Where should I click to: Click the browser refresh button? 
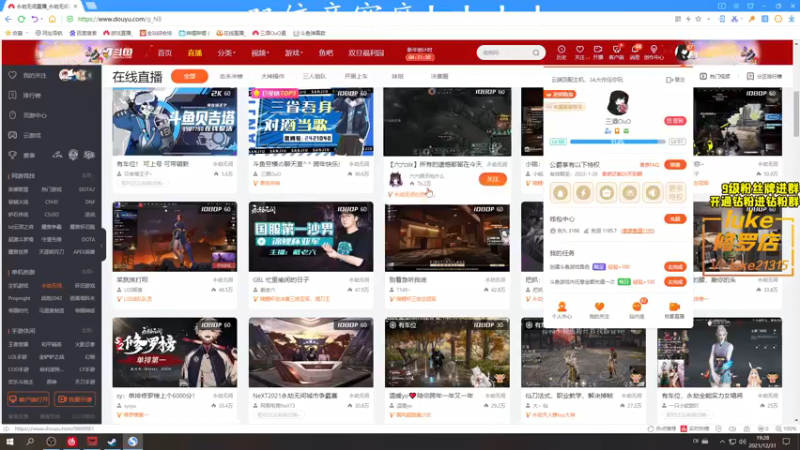tap(21, 19)
